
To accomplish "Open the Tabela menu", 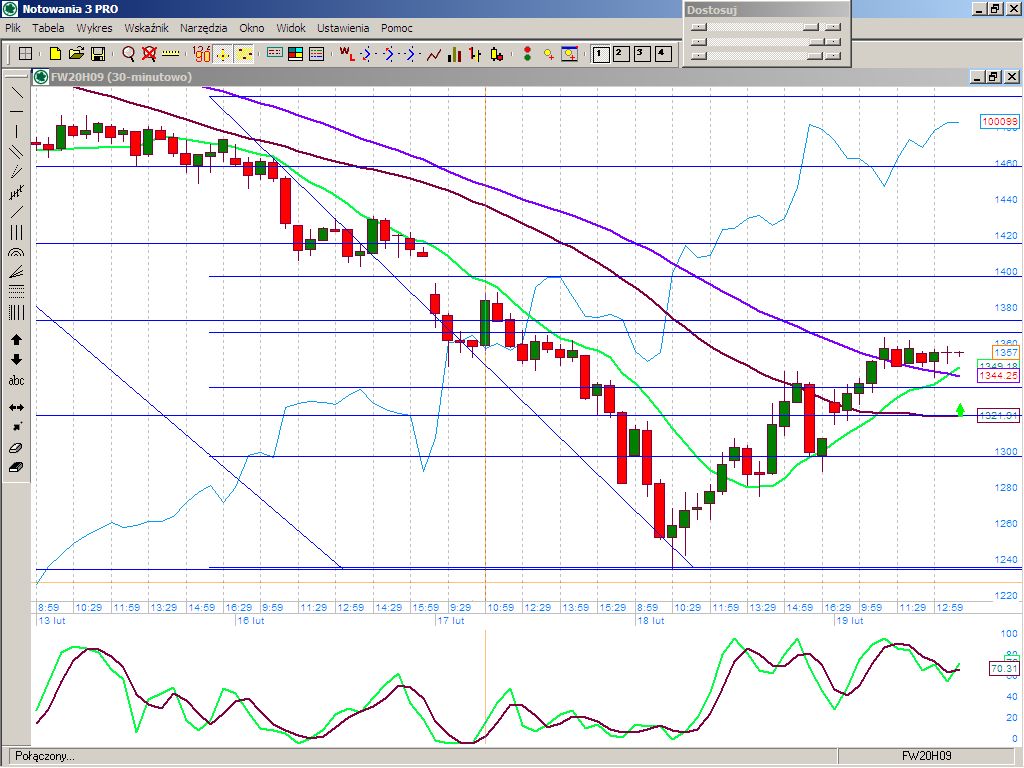I will tap(48, 28).
